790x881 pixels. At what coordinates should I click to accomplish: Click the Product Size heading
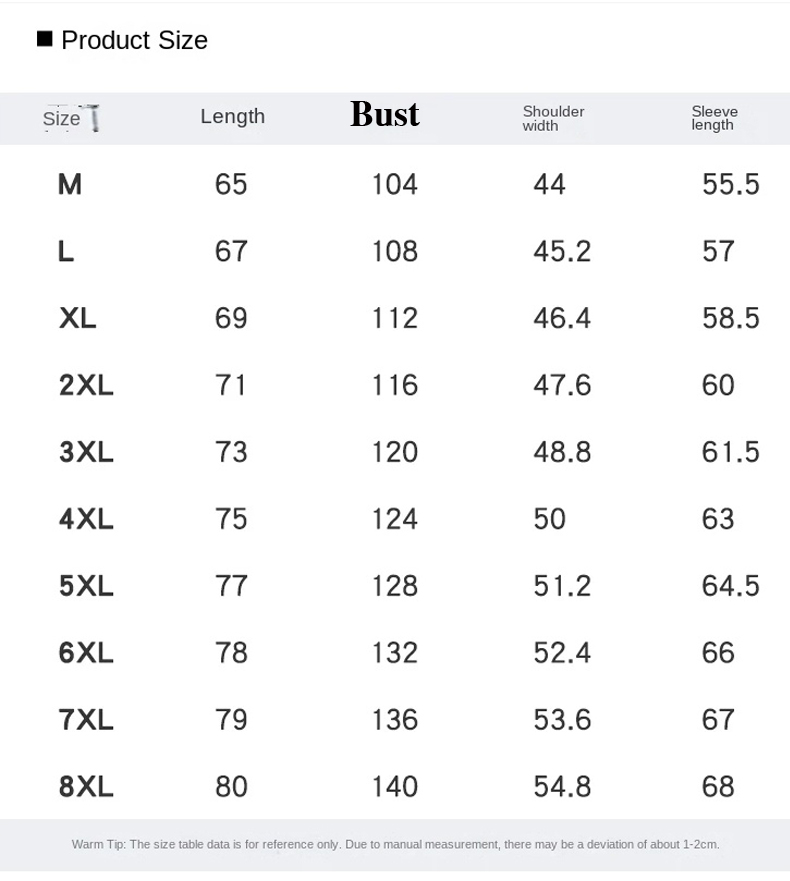134,40
